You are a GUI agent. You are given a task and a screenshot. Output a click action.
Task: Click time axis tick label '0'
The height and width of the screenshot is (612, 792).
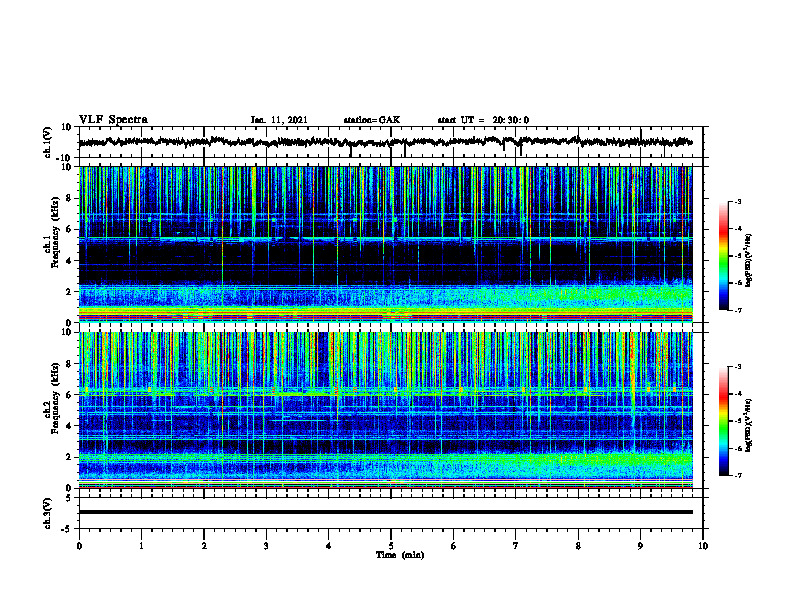79,546
